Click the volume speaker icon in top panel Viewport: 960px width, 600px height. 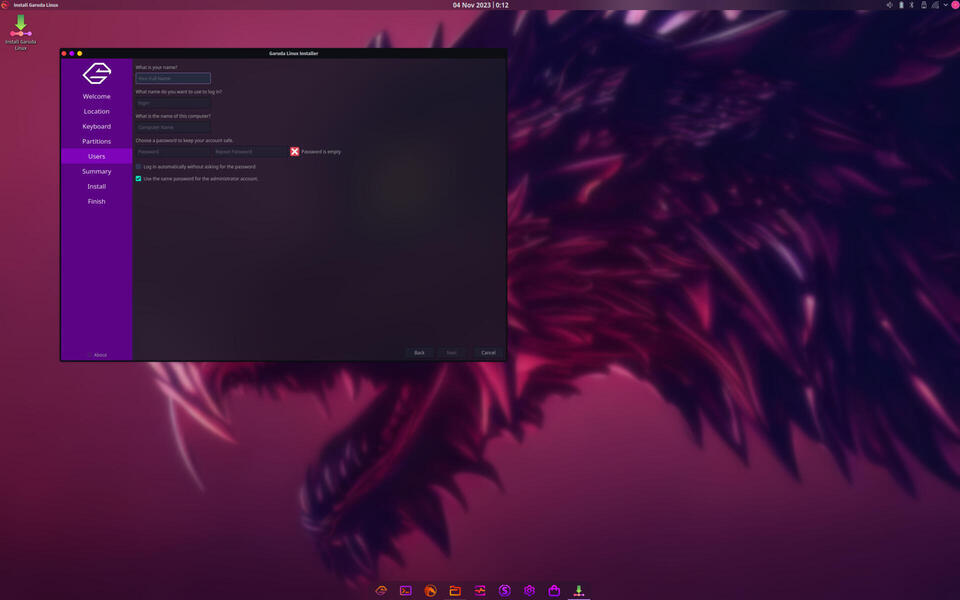[x=890, y=5]
